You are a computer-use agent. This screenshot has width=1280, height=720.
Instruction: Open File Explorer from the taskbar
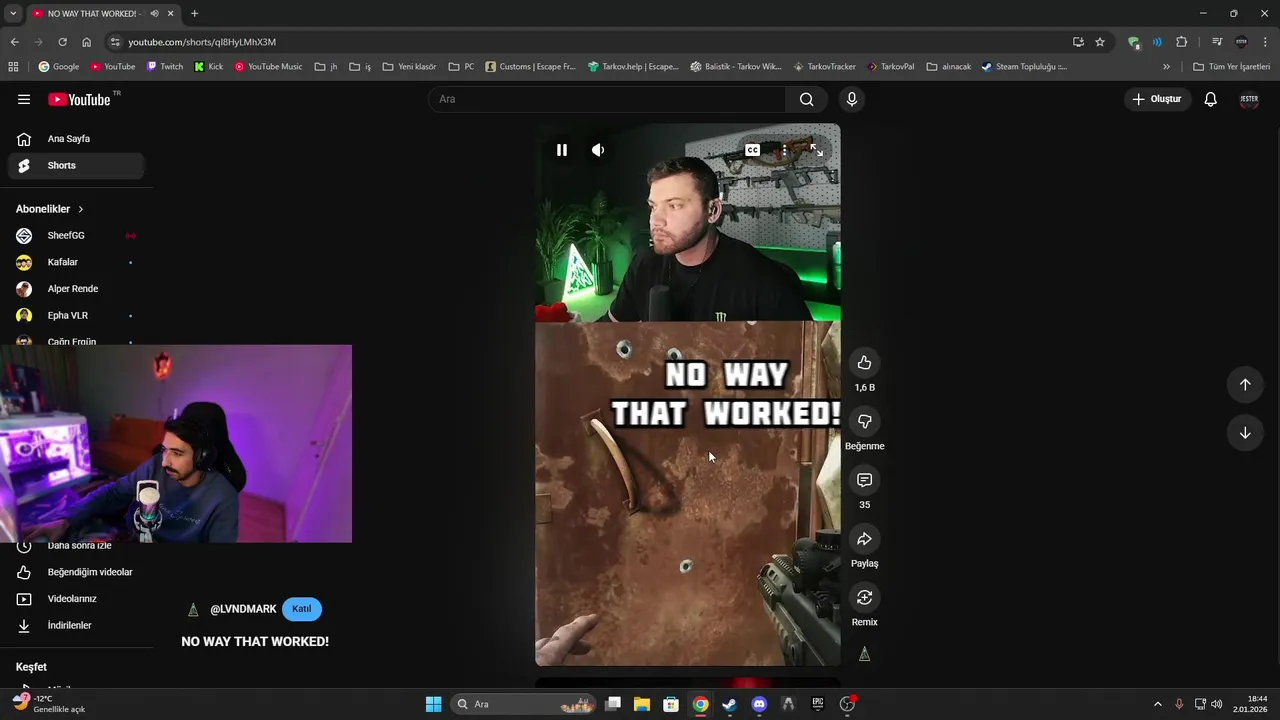tap(642, 704)
